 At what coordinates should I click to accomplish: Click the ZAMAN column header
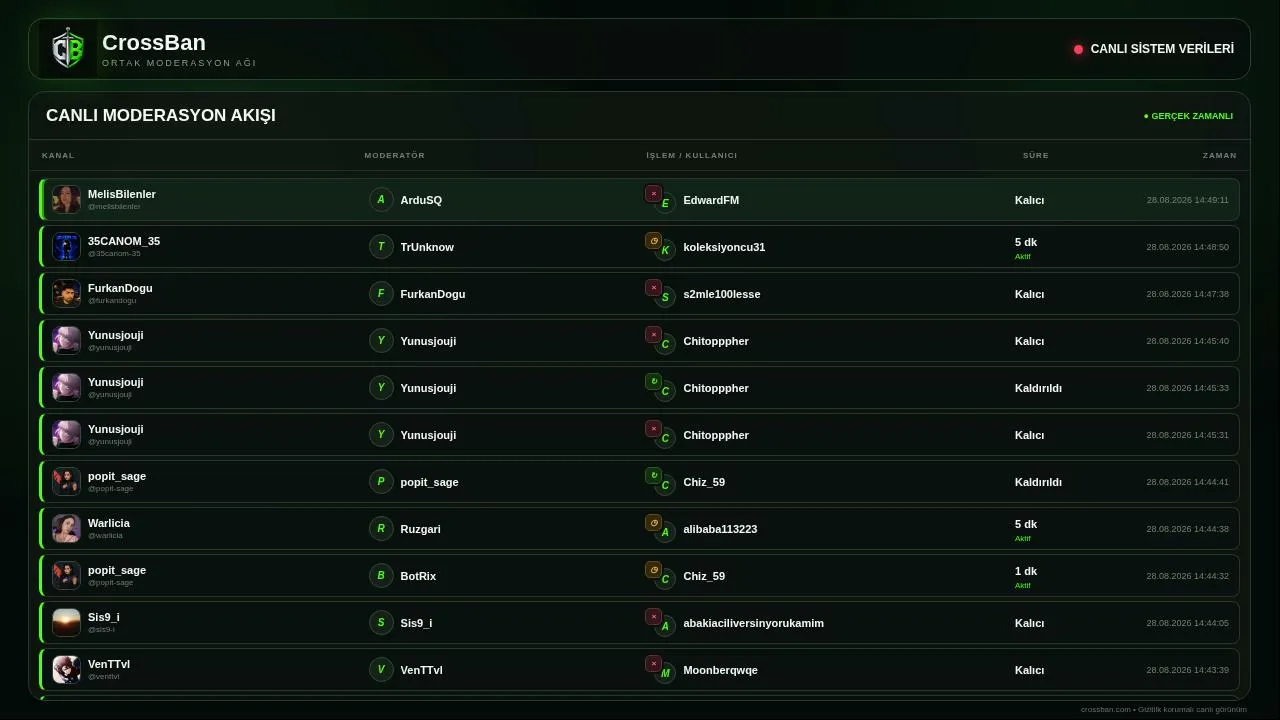(x=1220, y=155)
